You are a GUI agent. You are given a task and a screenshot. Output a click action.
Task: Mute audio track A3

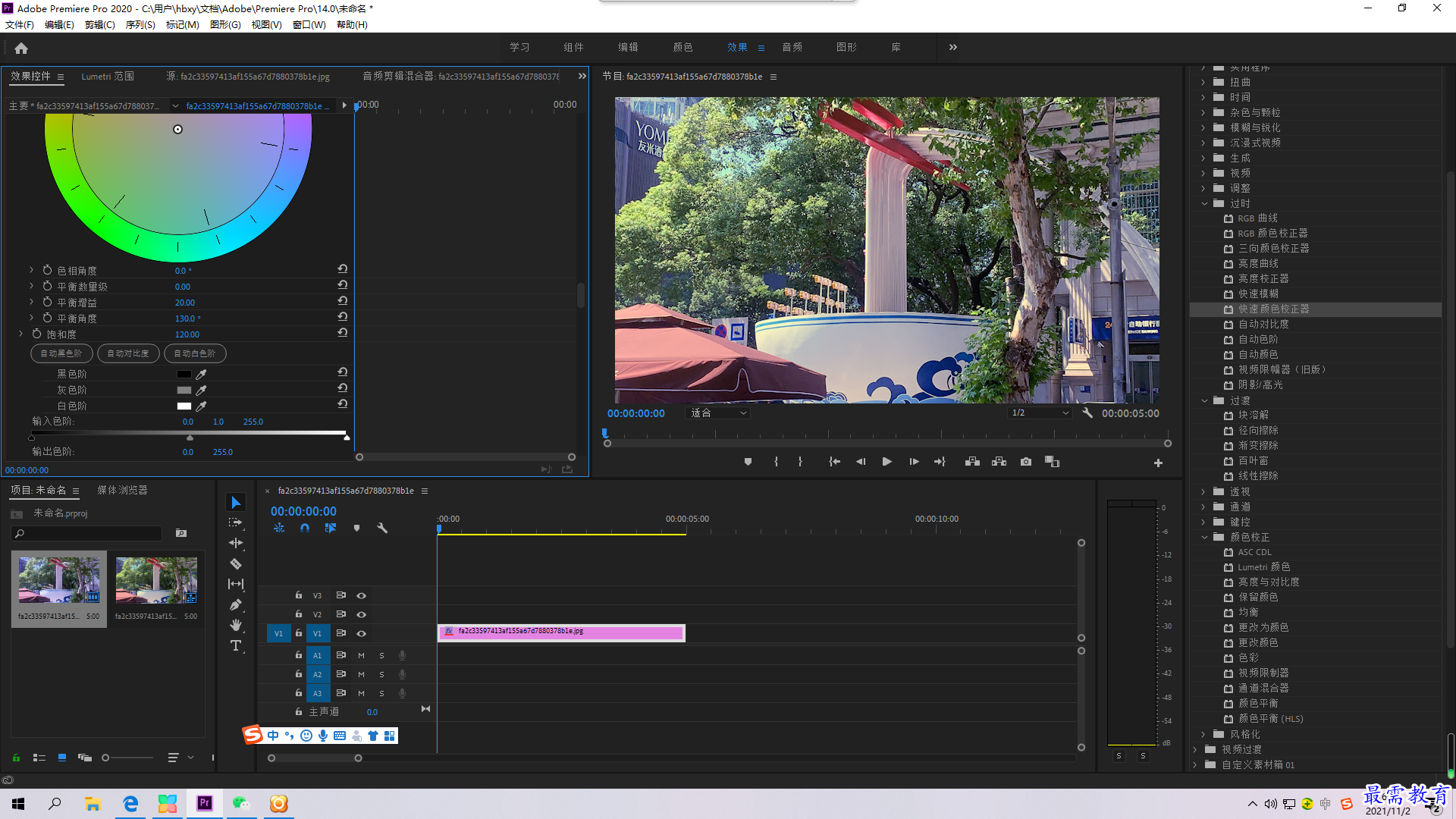pos(361,693)
